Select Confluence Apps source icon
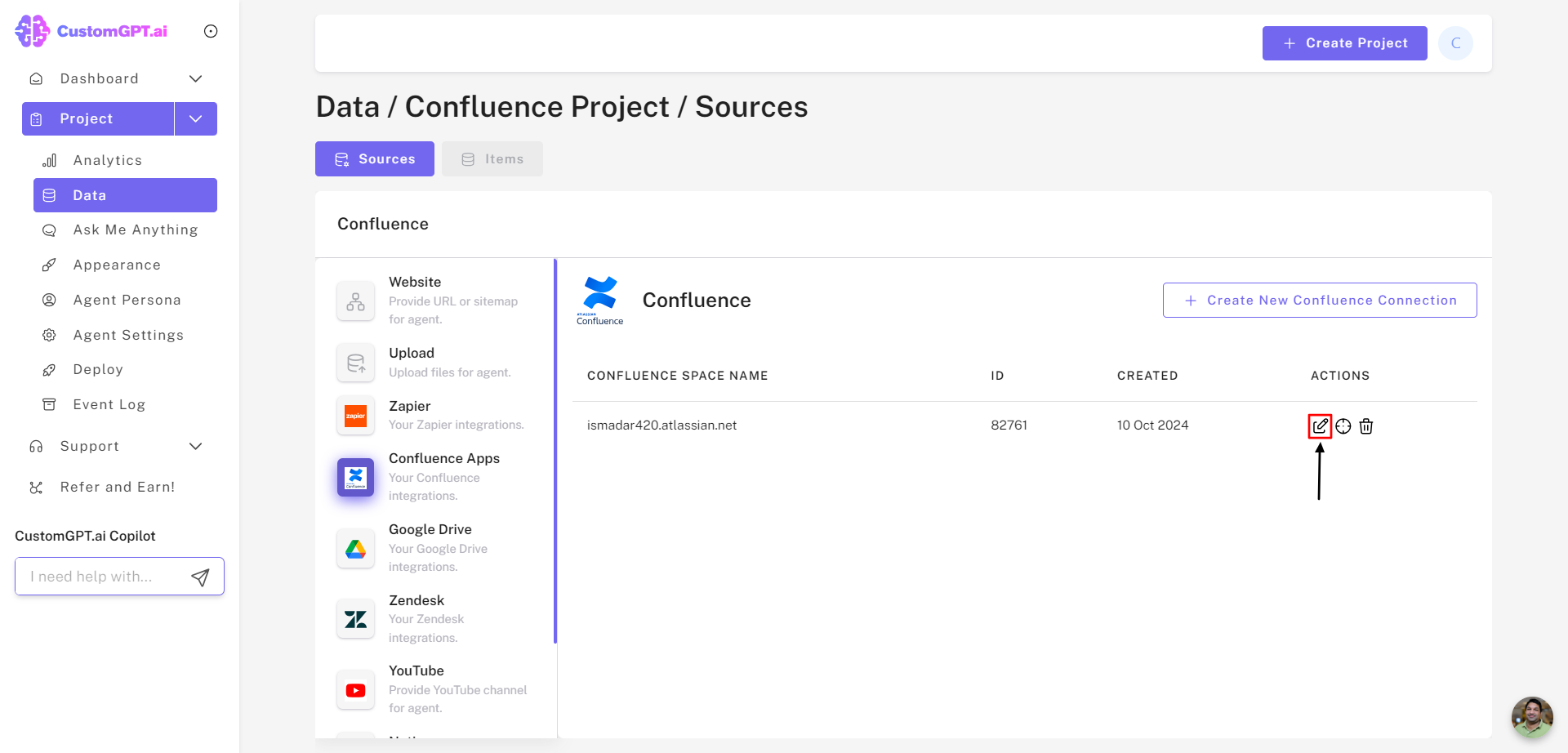The width and height of the screenshot is (1568, 753). pyautogui.click(x=356, y=477)
